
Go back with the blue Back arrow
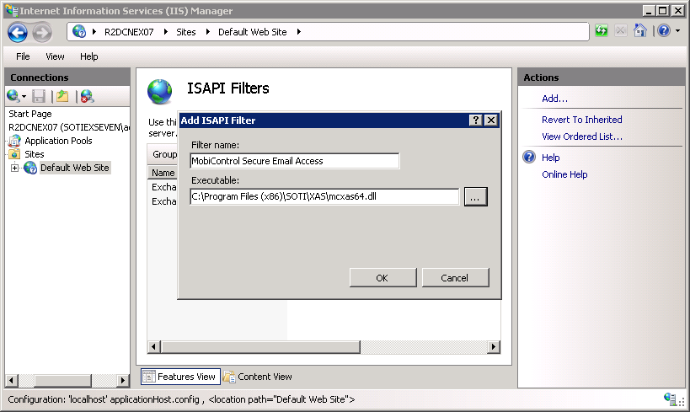[x=18, y=33]
